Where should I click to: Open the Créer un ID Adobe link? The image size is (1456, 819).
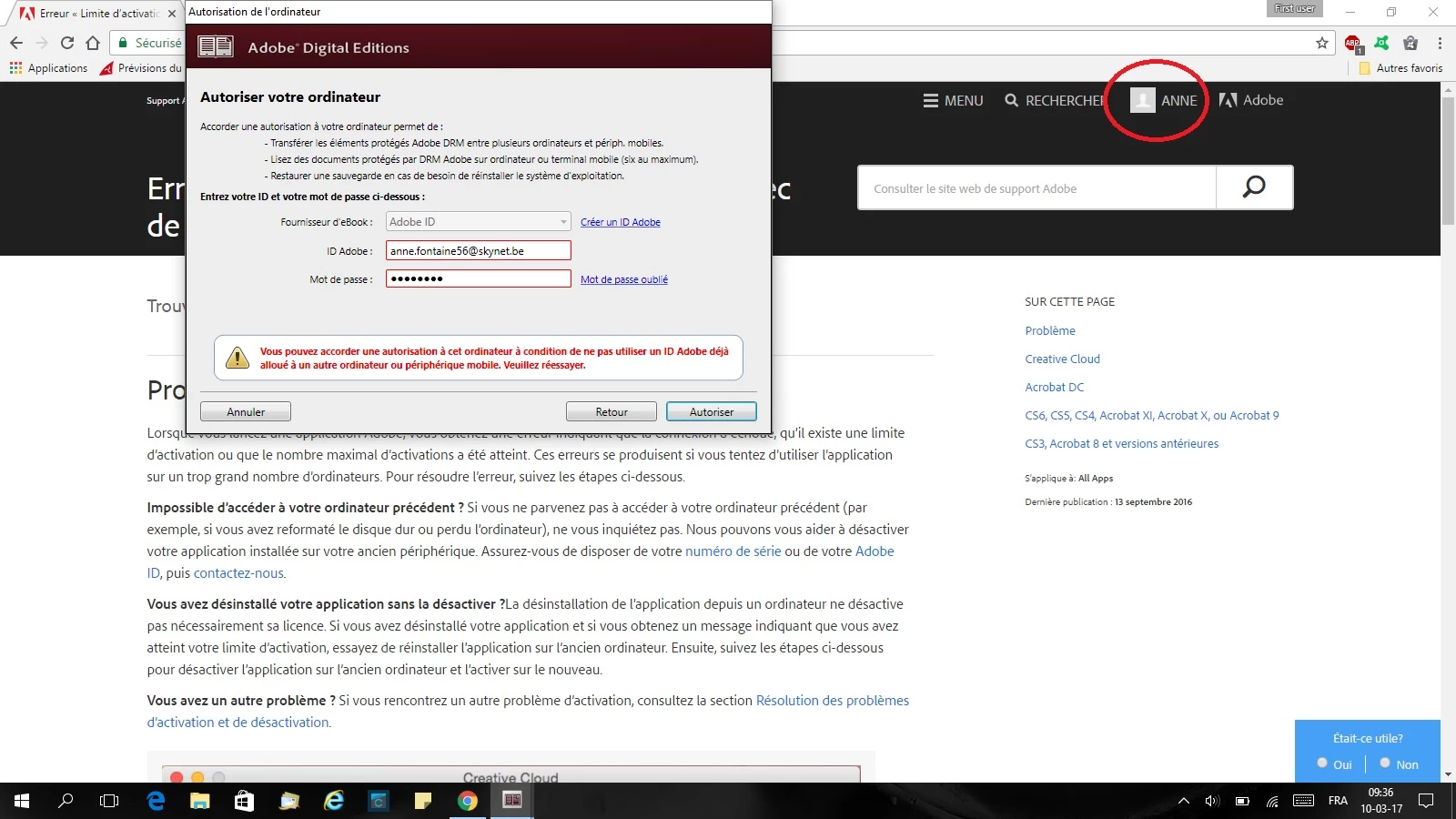point(621,222)
